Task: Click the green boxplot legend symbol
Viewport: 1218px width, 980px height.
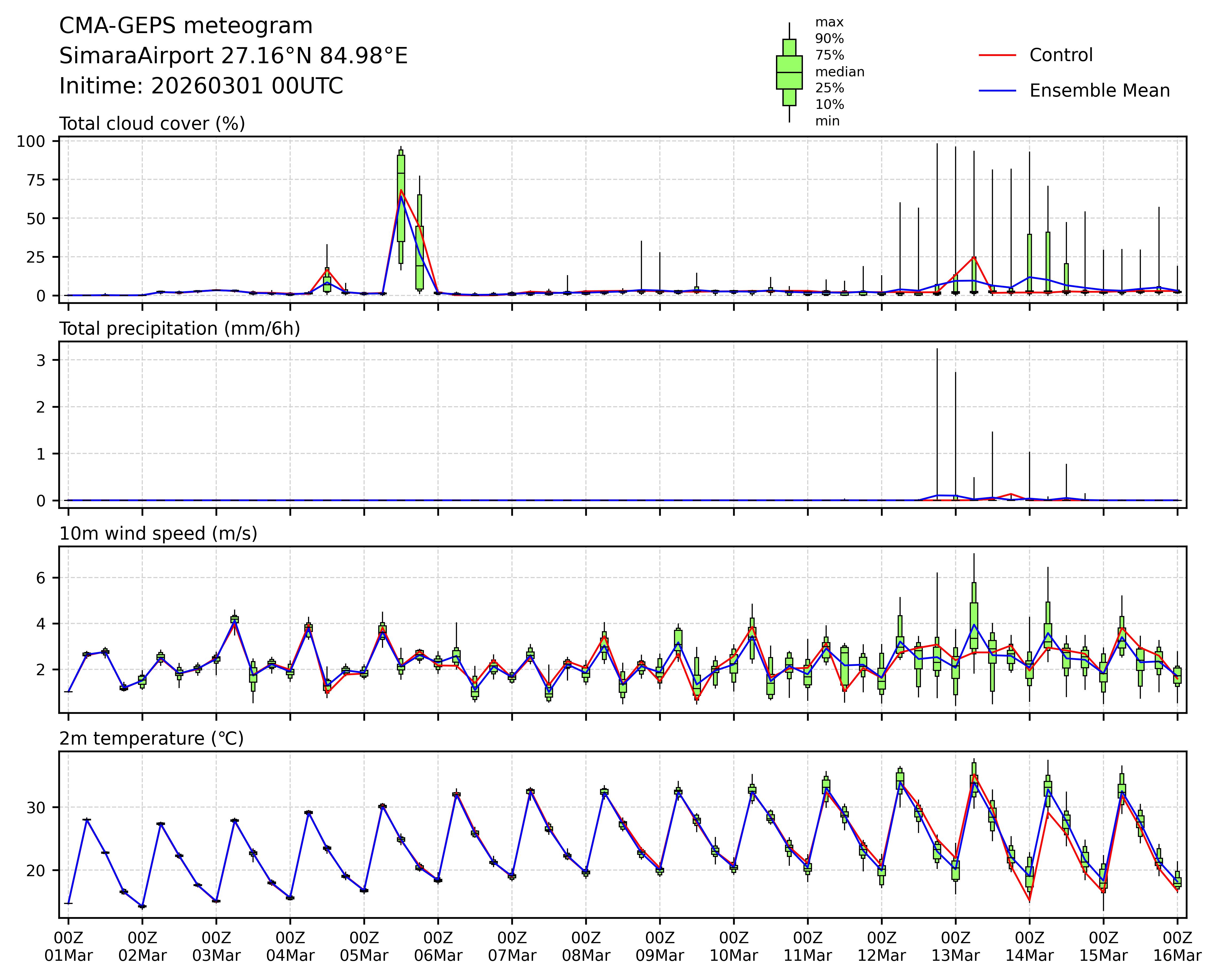Action: pyautogui.click(x=789, y=72)
